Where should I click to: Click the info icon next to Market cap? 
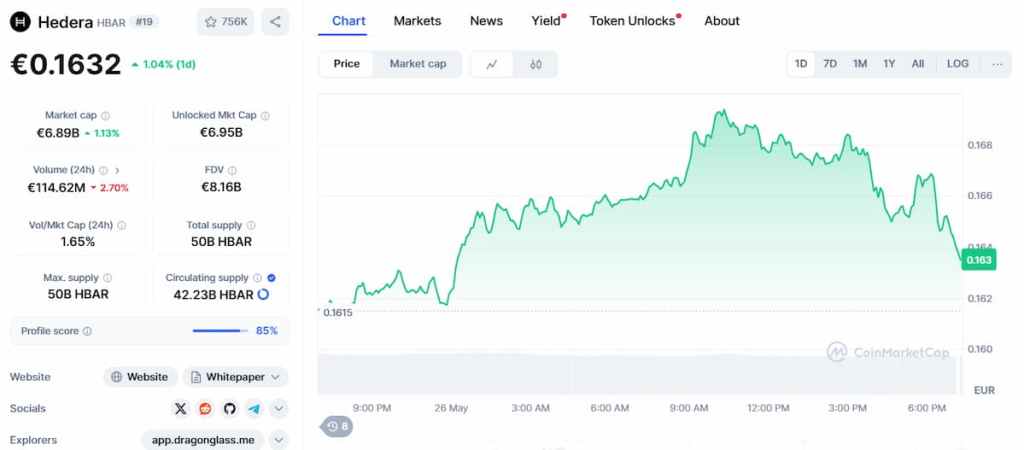pos(106,116)
